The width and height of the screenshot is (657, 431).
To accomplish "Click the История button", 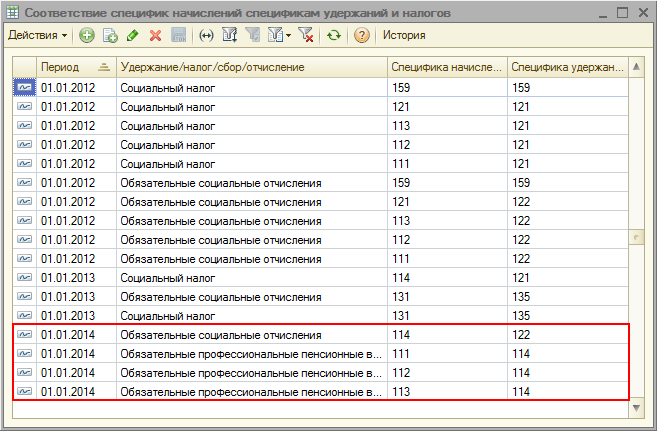I will [x=403, y=35].
